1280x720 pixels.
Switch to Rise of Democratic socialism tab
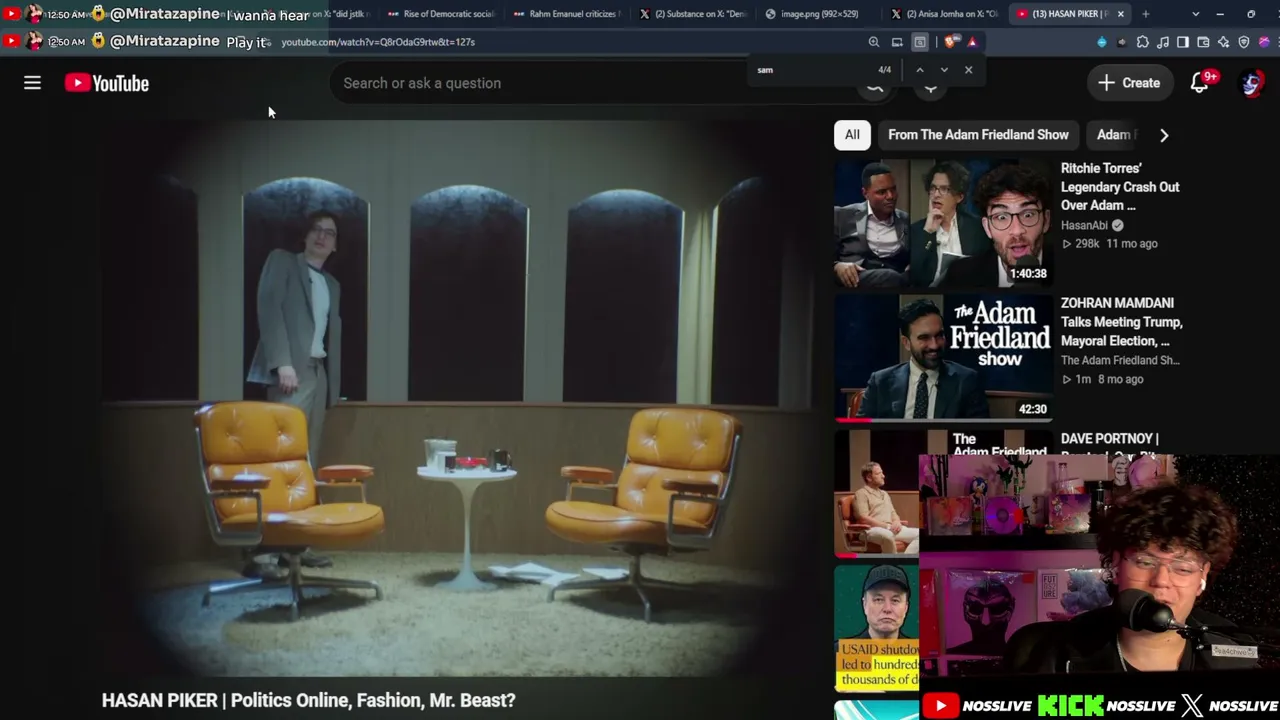click(442, 14)
